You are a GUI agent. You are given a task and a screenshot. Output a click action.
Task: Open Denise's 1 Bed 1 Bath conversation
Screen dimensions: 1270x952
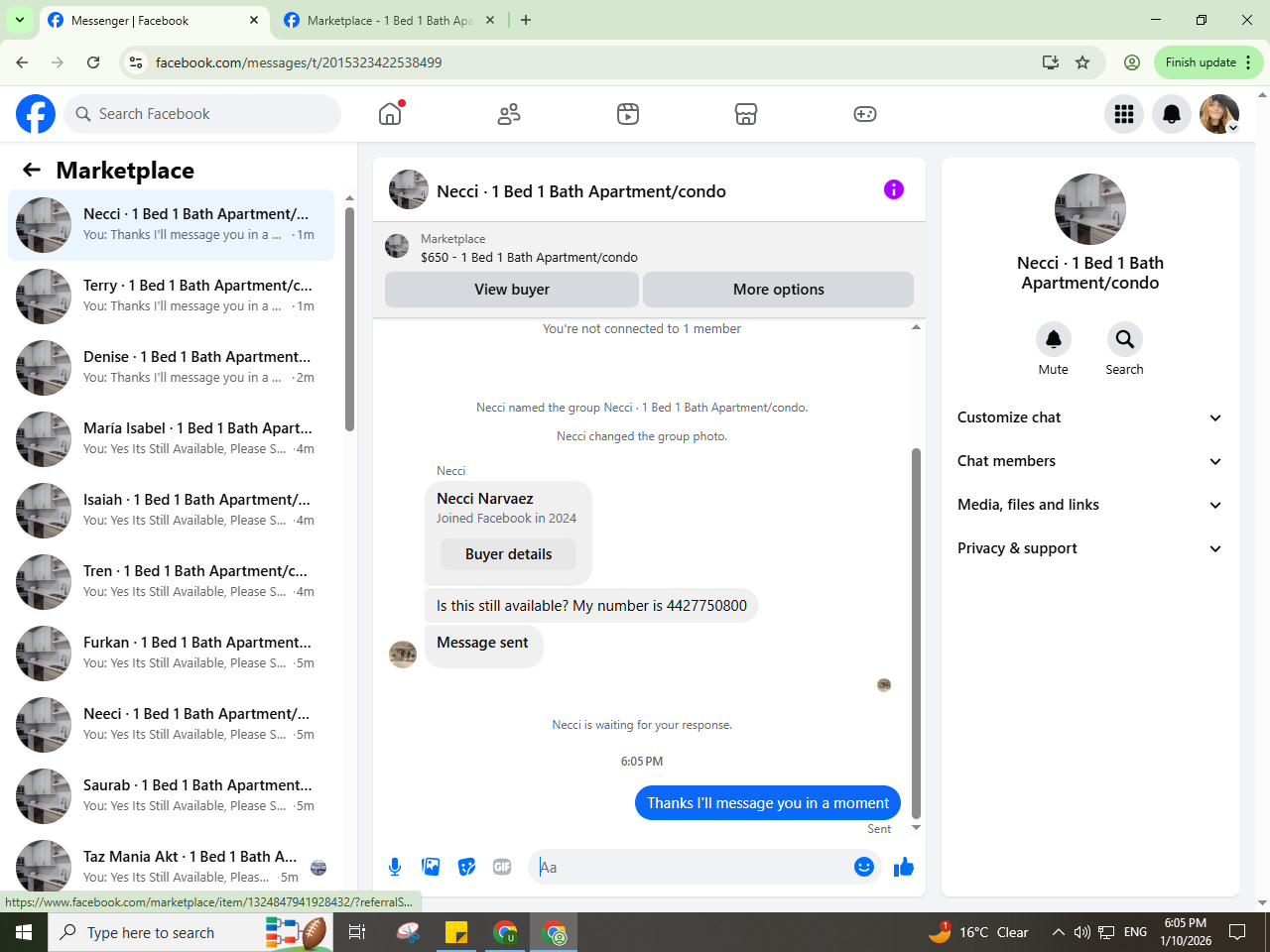tap(171, 368)
